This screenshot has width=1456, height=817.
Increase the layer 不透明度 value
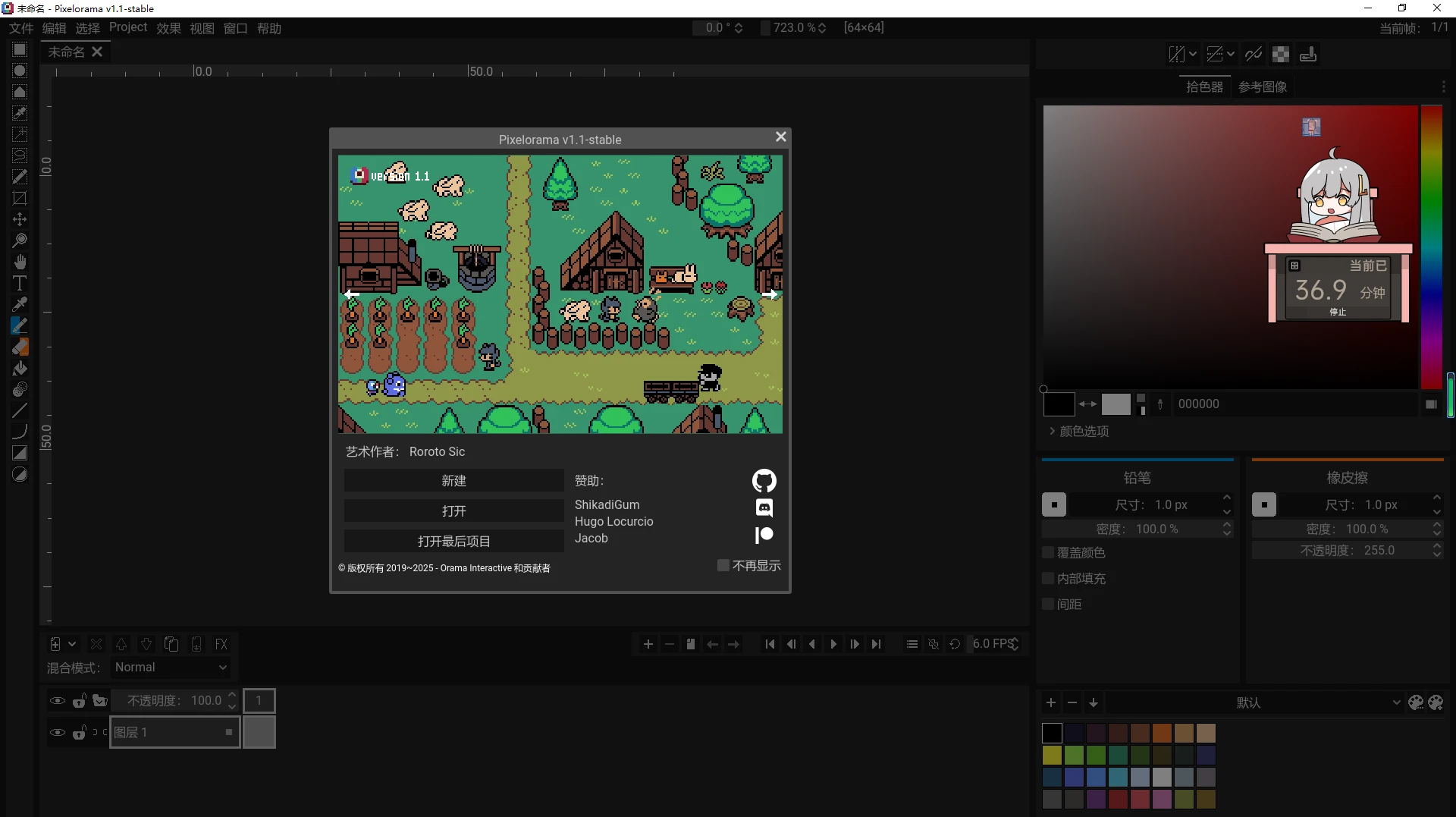[x=232, y=695]
